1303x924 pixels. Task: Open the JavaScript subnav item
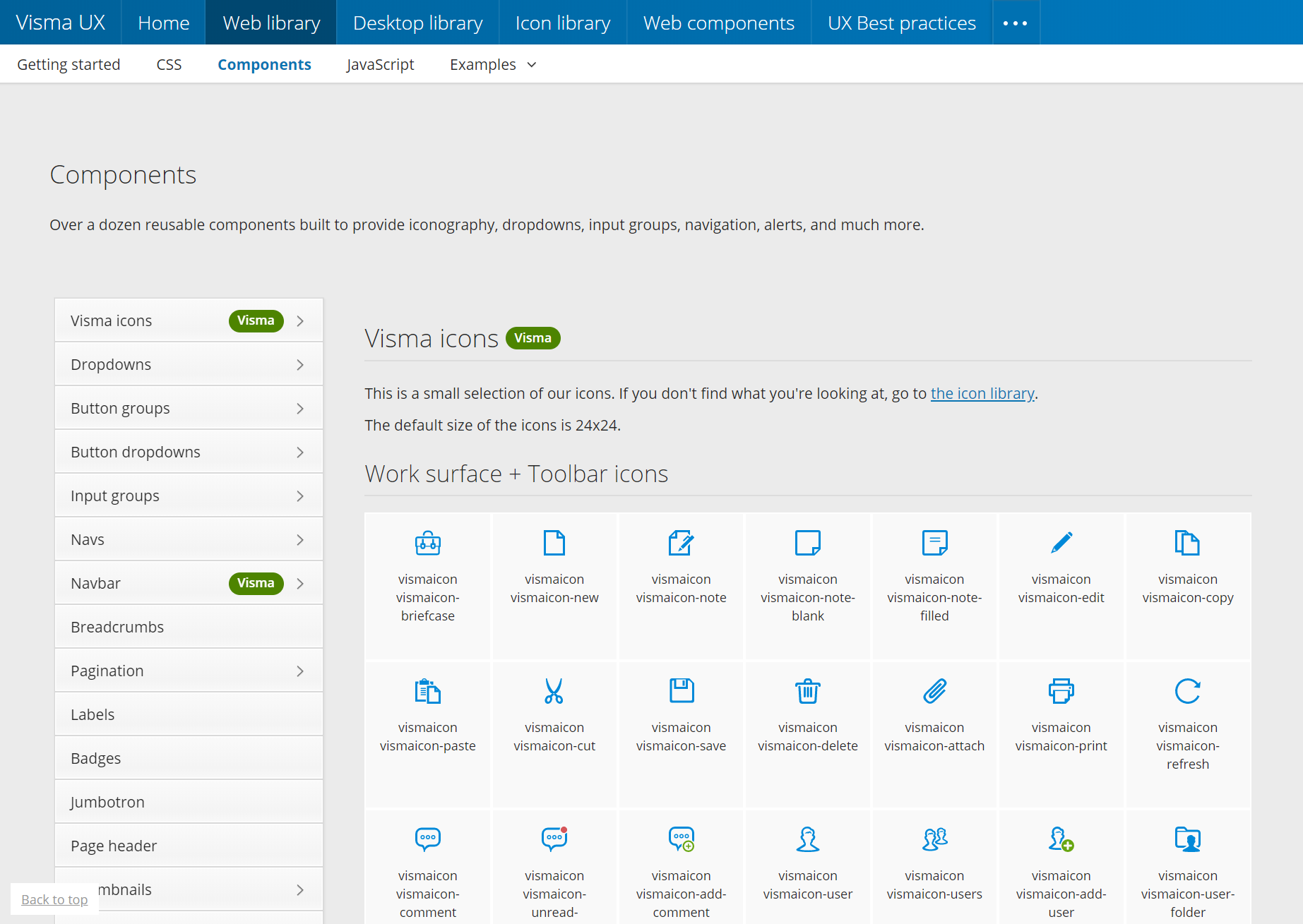(380, 64)
